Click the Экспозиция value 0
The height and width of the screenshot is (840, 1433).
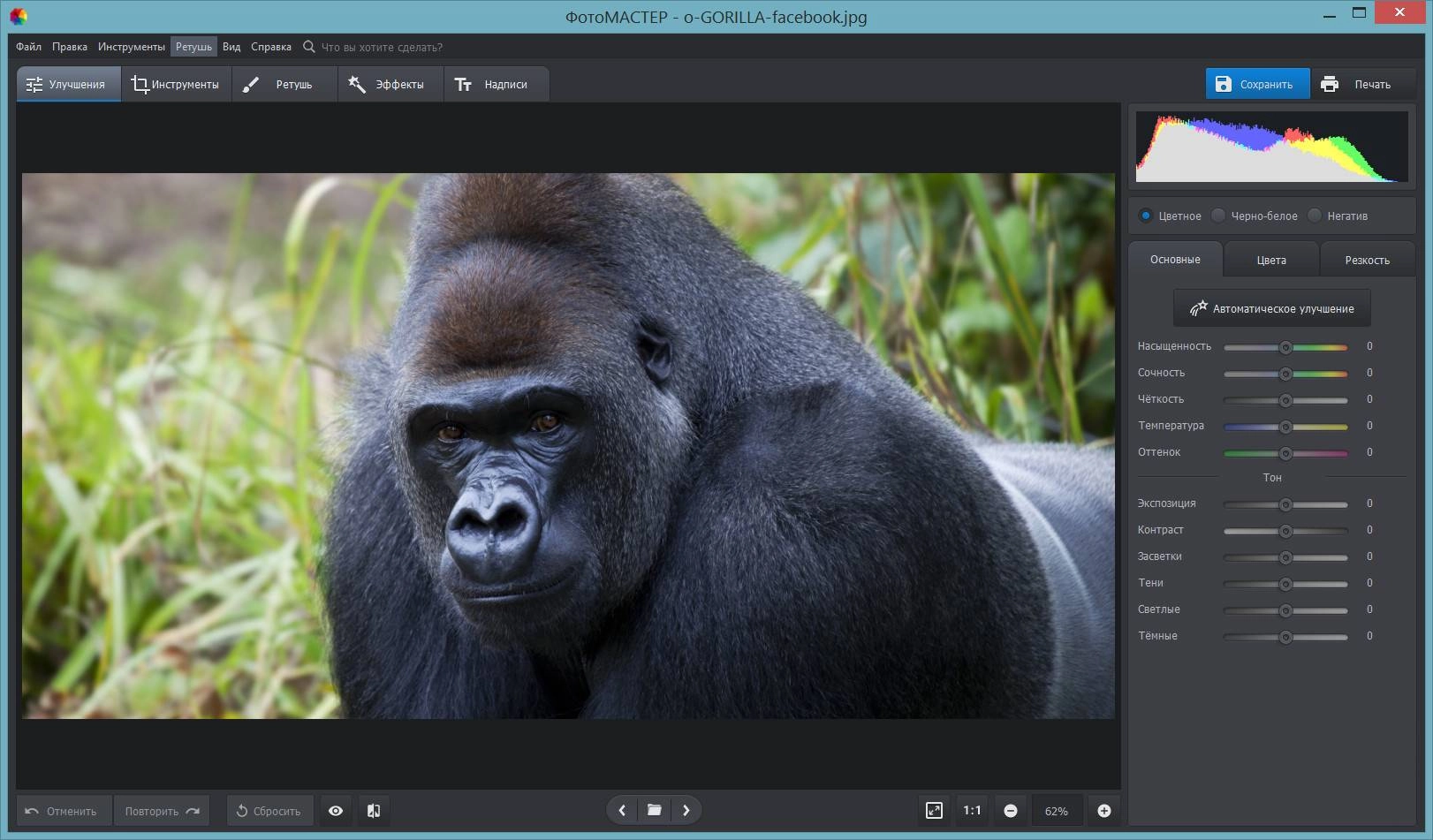1369,503
